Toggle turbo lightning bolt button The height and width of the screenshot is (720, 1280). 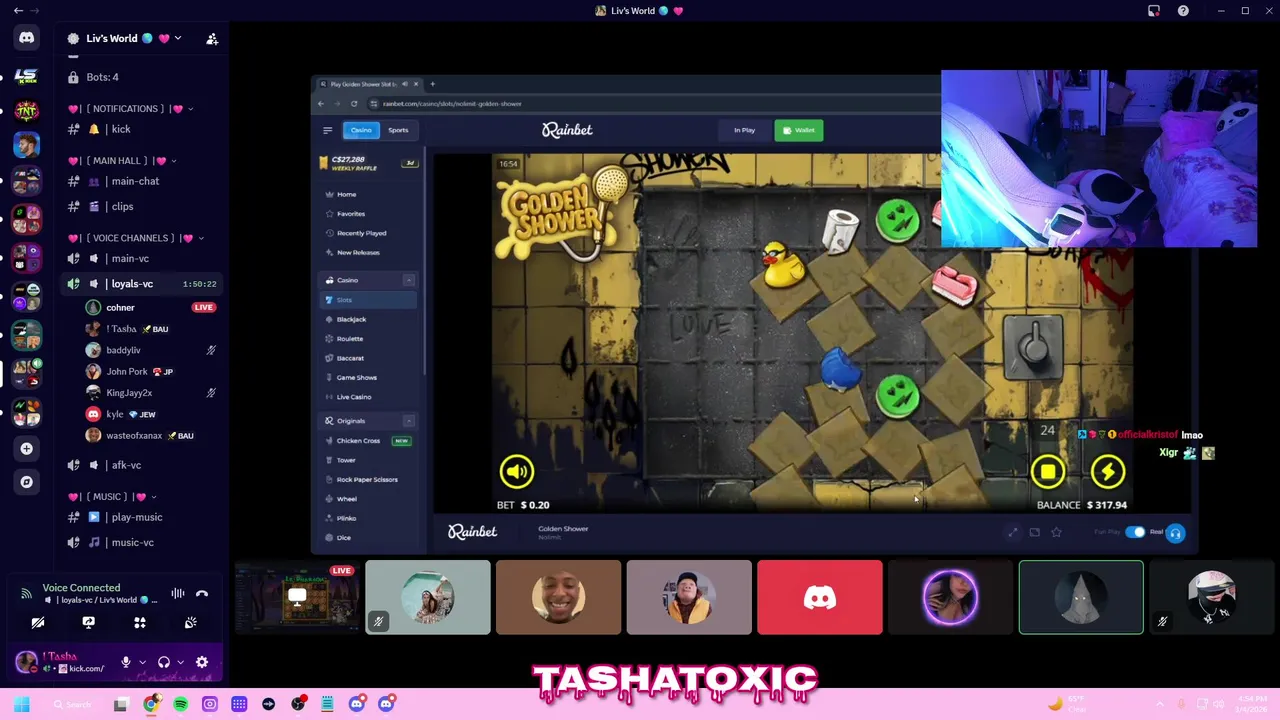(1108, 471)
